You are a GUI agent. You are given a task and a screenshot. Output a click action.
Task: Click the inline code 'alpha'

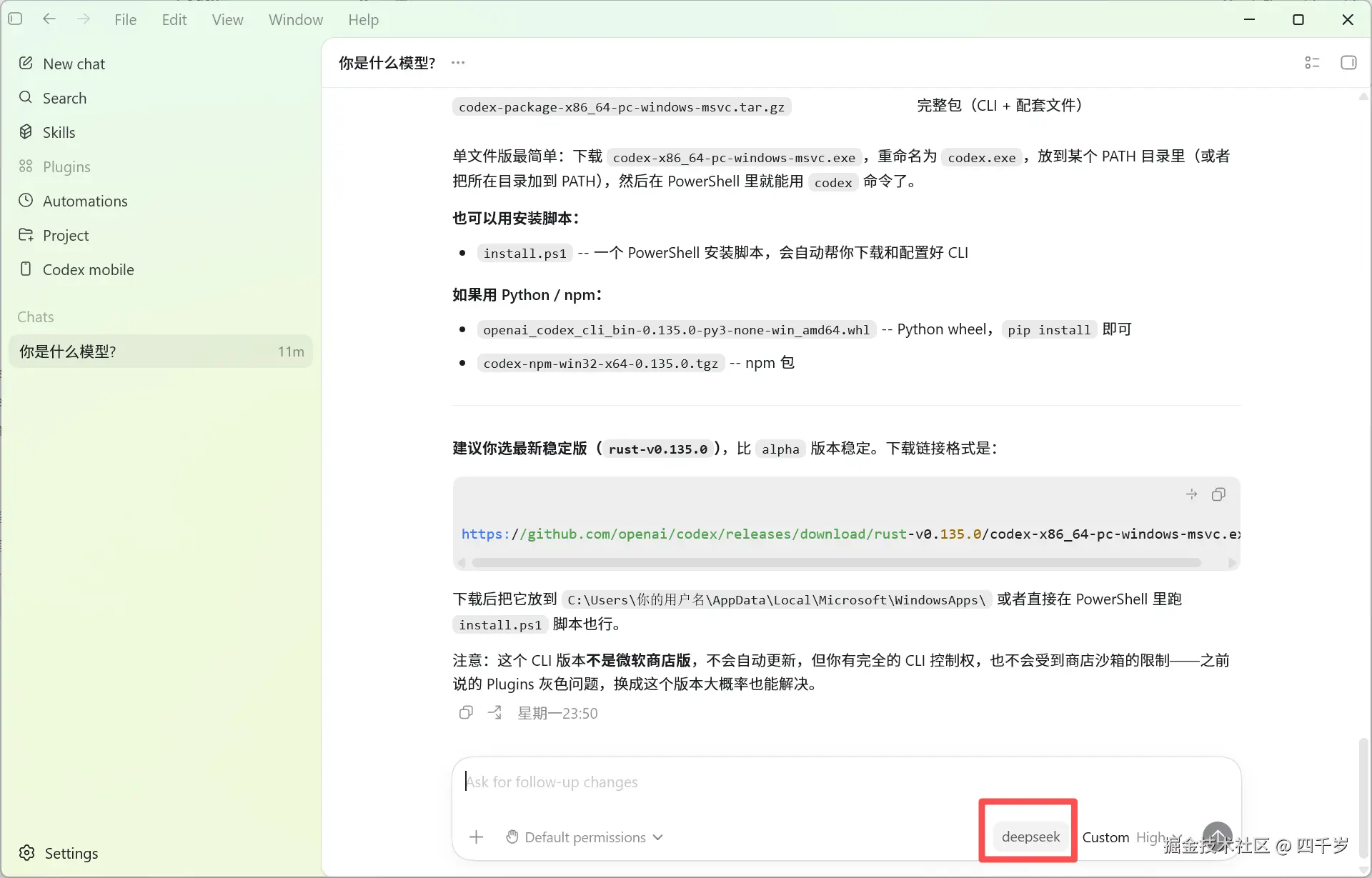click(x=780, y=449)
